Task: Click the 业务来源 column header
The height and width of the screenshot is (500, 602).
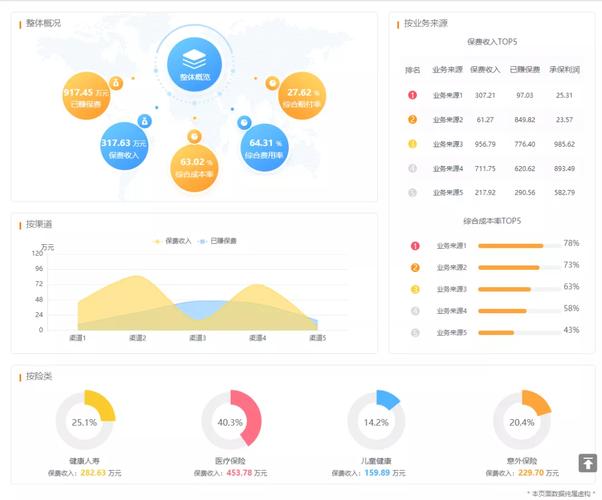Action: pos(447,70)
